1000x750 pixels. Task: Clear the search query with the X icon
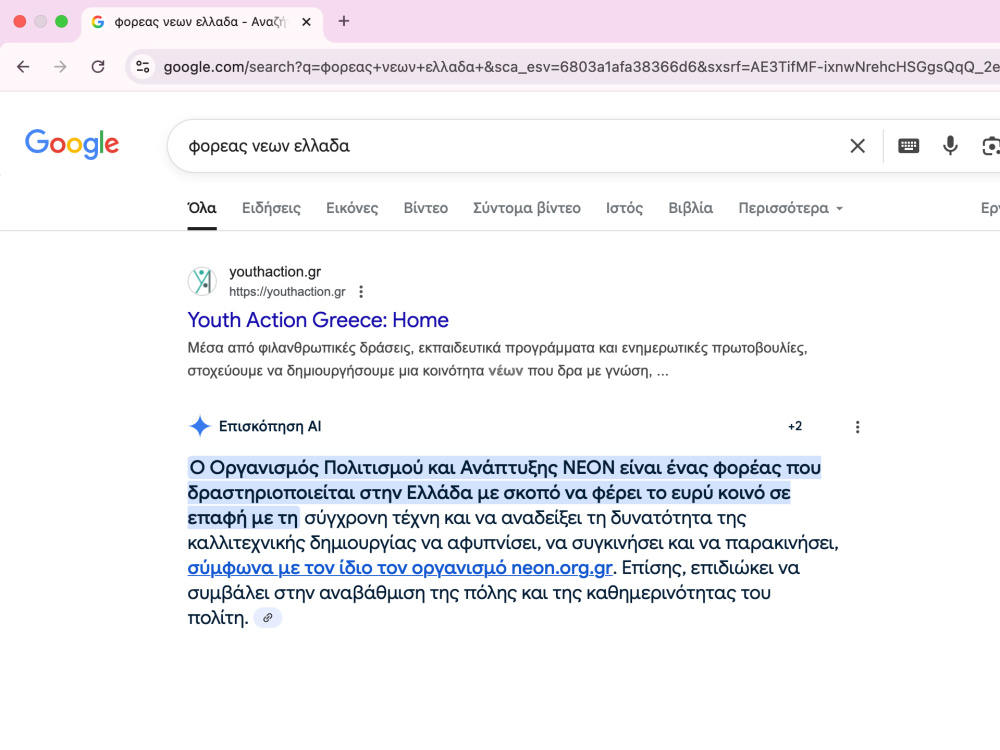tap(858, 146)
